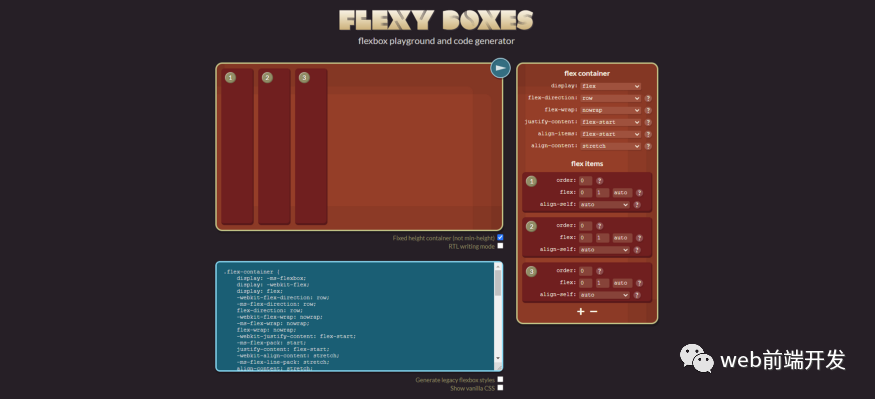Click the Flexy Boxes logo

point(436,21)
